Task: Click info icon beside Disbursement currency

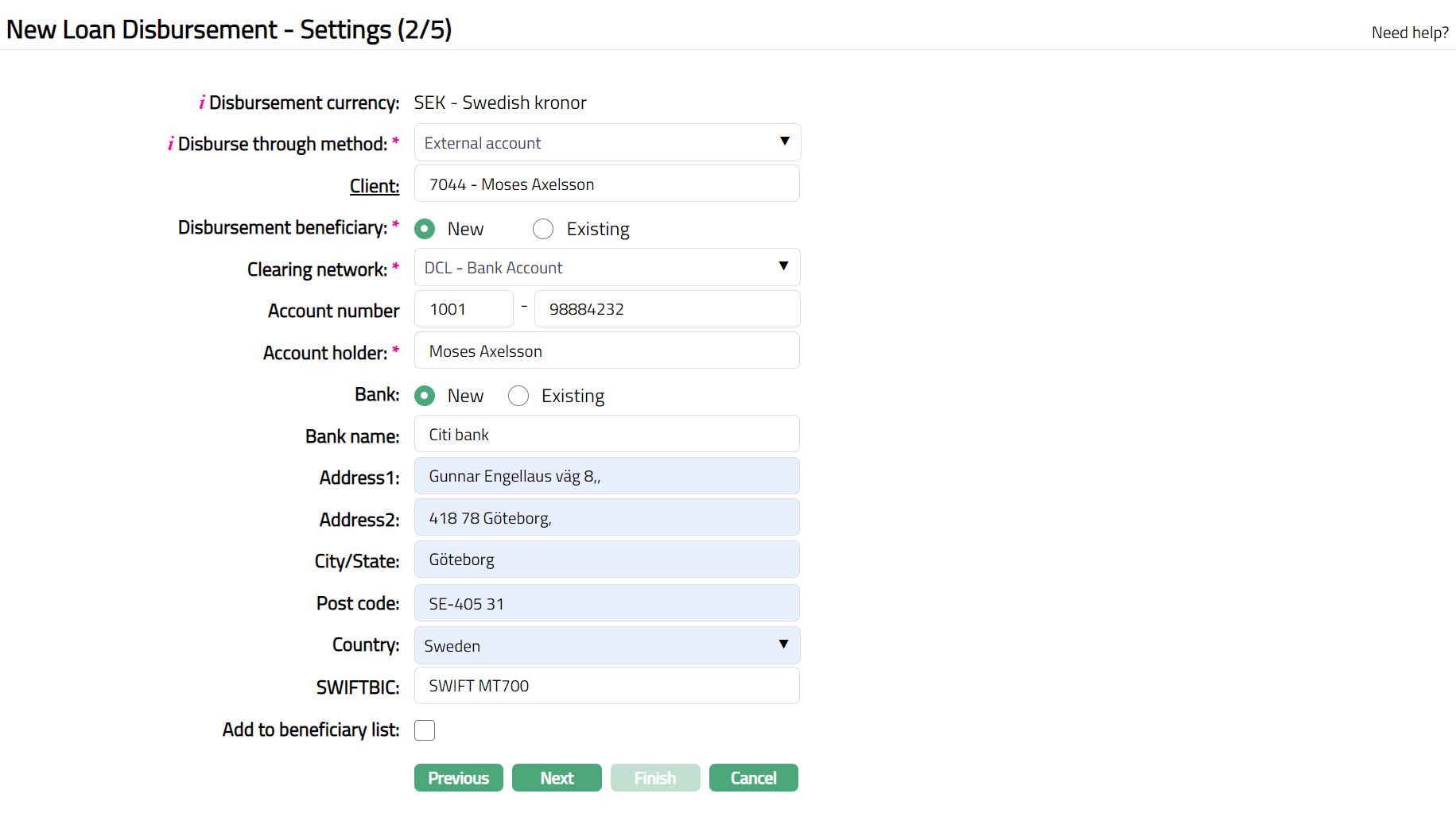Action: tap(202, 103)
